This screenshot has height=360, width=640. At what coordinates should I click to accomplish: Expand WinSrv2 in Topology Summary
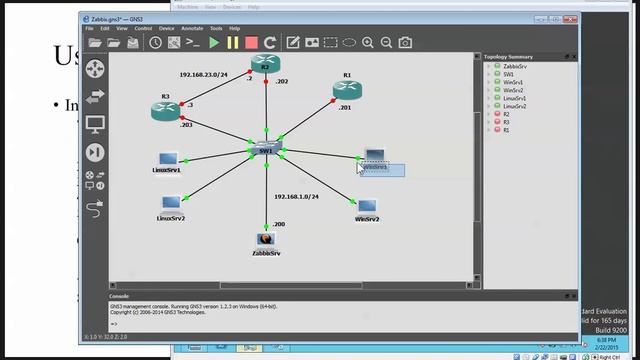(489, 90)
